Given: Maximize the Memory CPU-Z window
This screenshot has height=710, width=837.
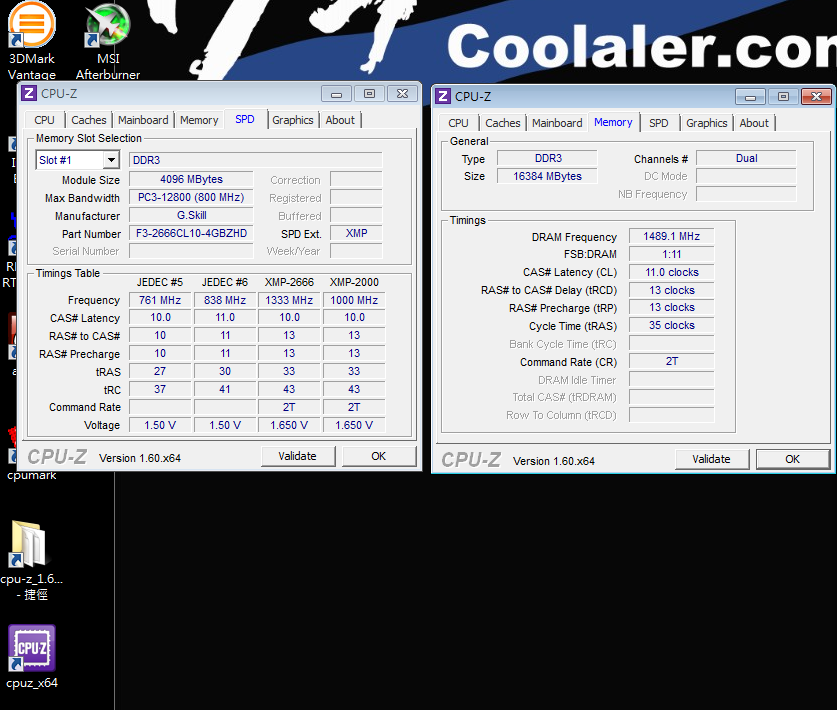Looking at the screenshot, I should [783, 97].
